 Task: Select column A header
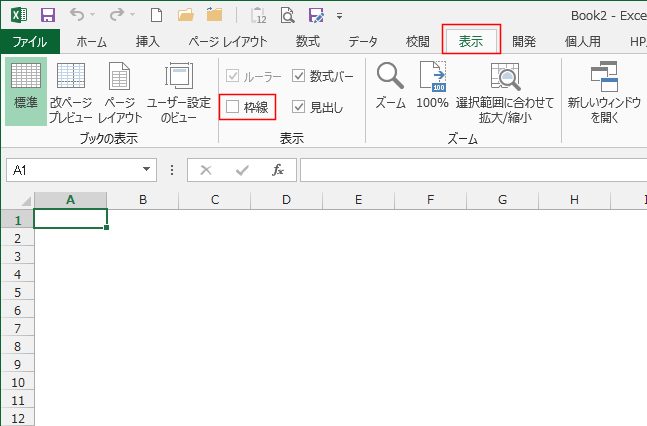(x=71, y=200)
